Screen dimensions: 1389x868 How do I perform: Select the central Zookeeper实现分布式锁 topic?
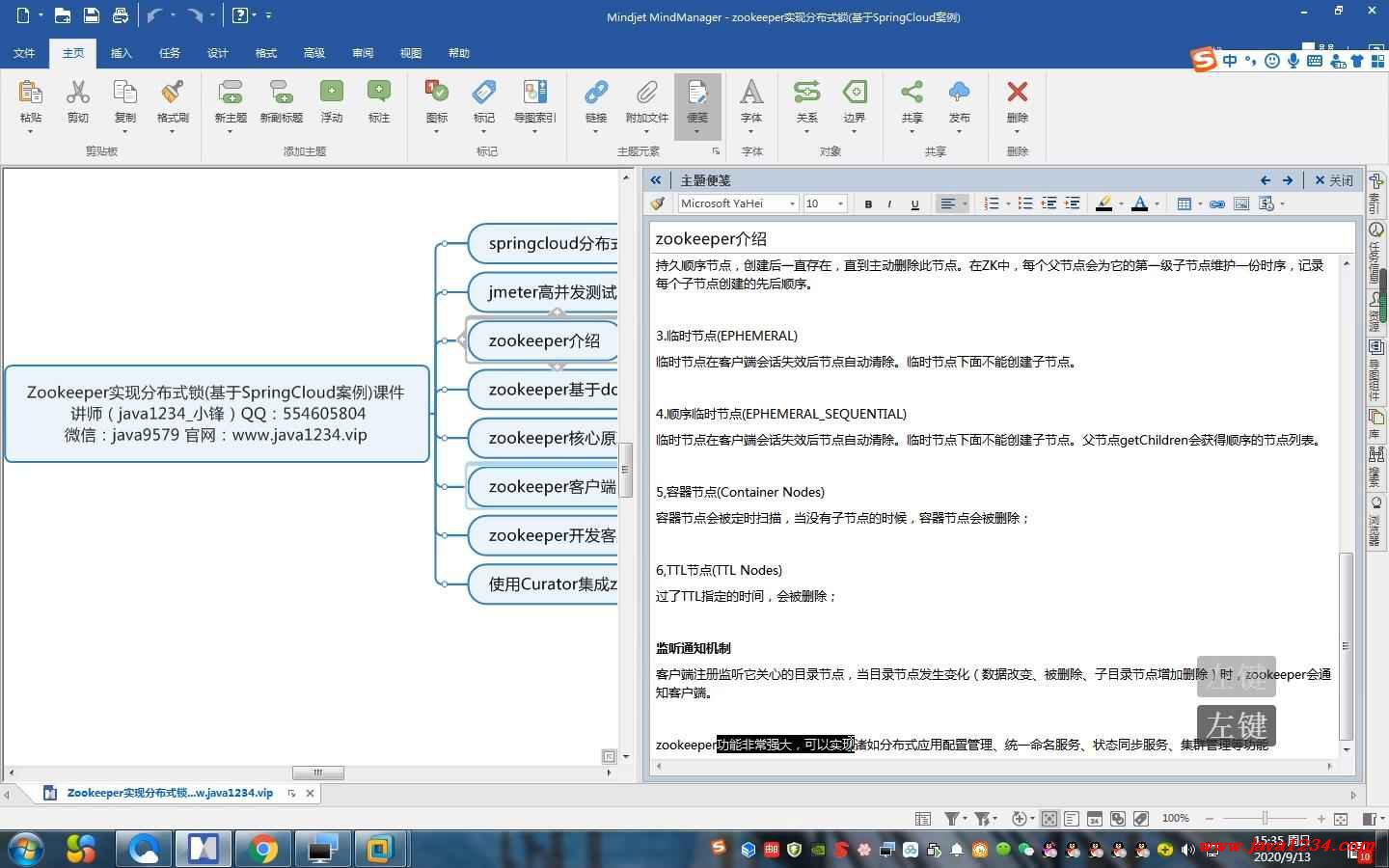[x=217, y=414]
